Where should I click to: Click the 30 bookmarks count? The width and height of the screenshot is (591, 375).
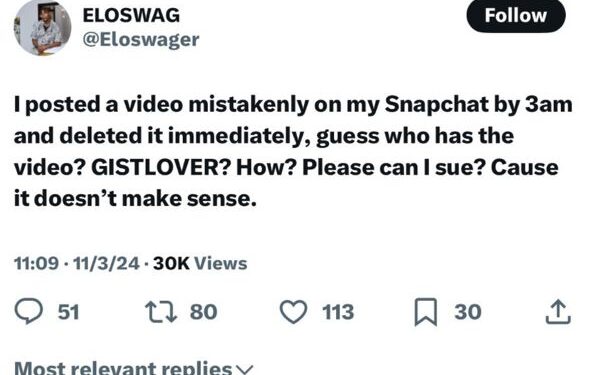[468, 312]
